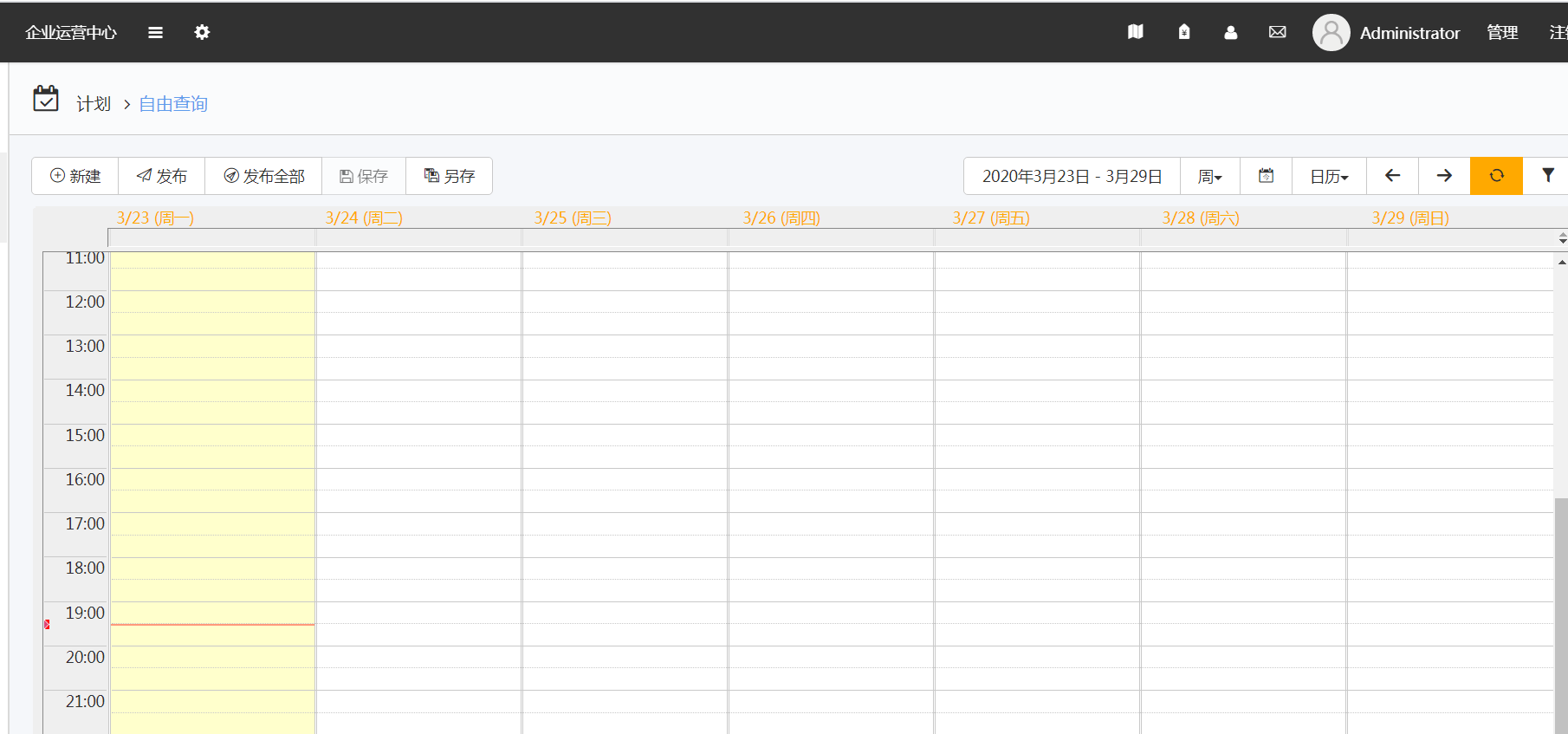
Task: Click the 发布 button
Action: coord(162,176)
